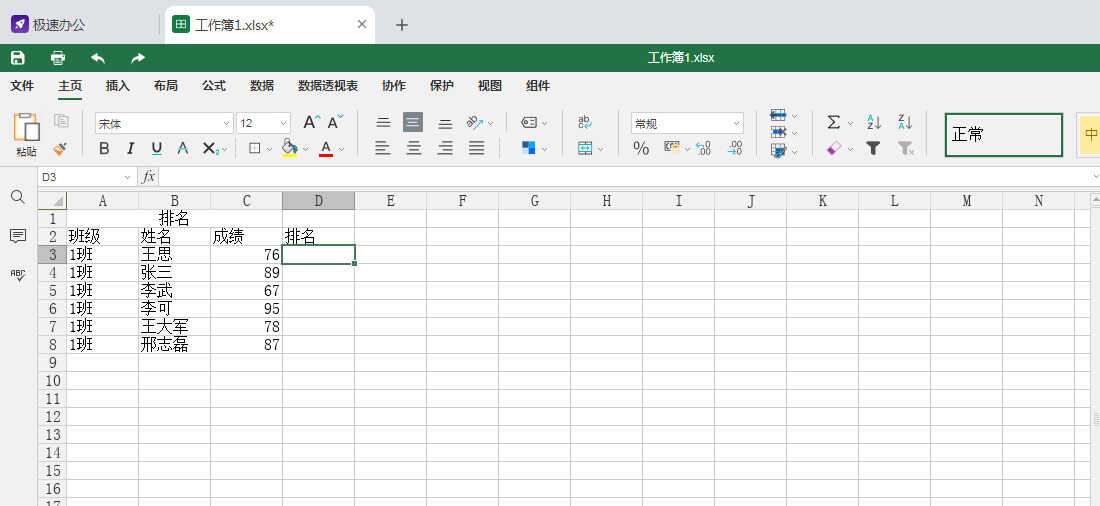This screenshot has width=1100, height=506.
Task: Click the Filter funnel icon
Action: (873, 148)
